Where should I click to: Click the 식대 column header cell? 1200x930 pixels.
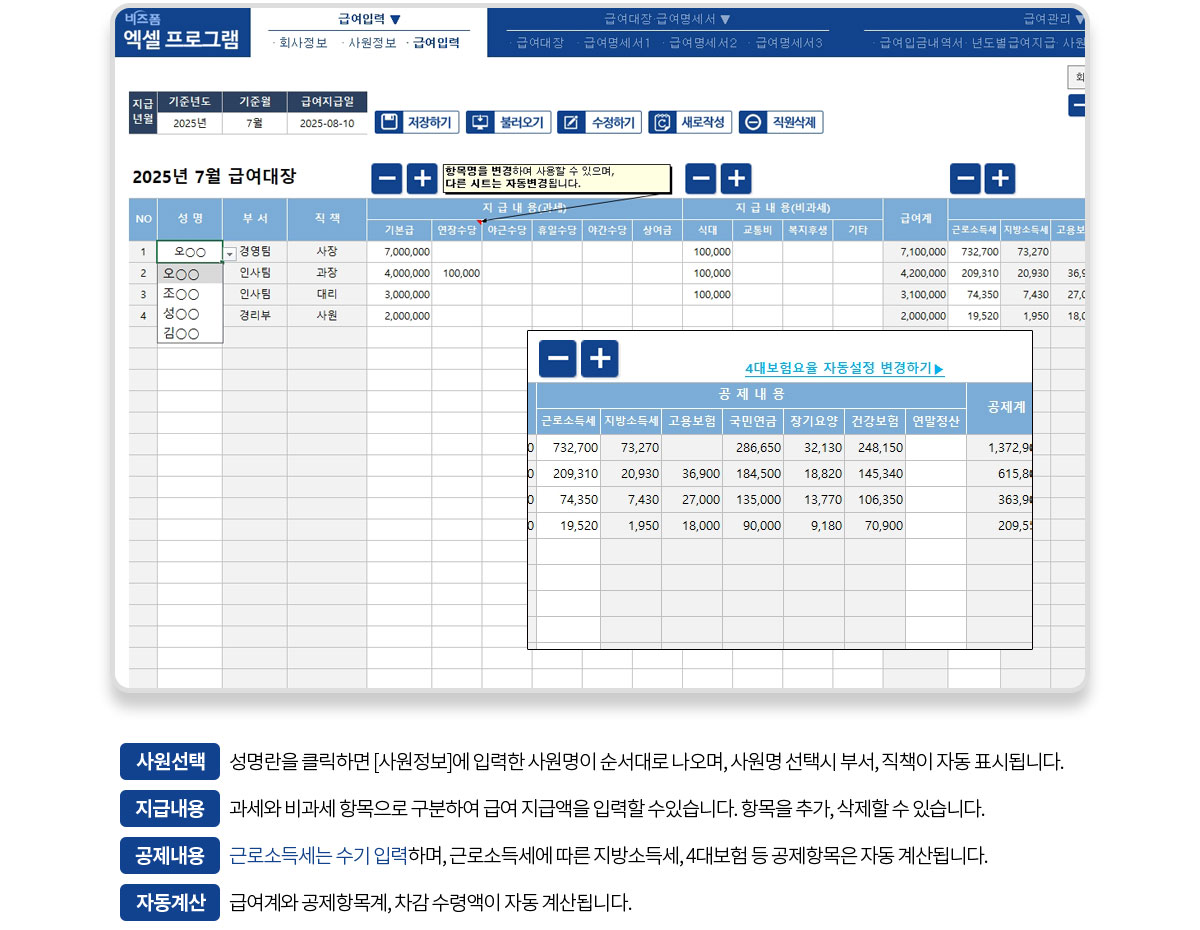pyautogui.click(x=707, y=230)
